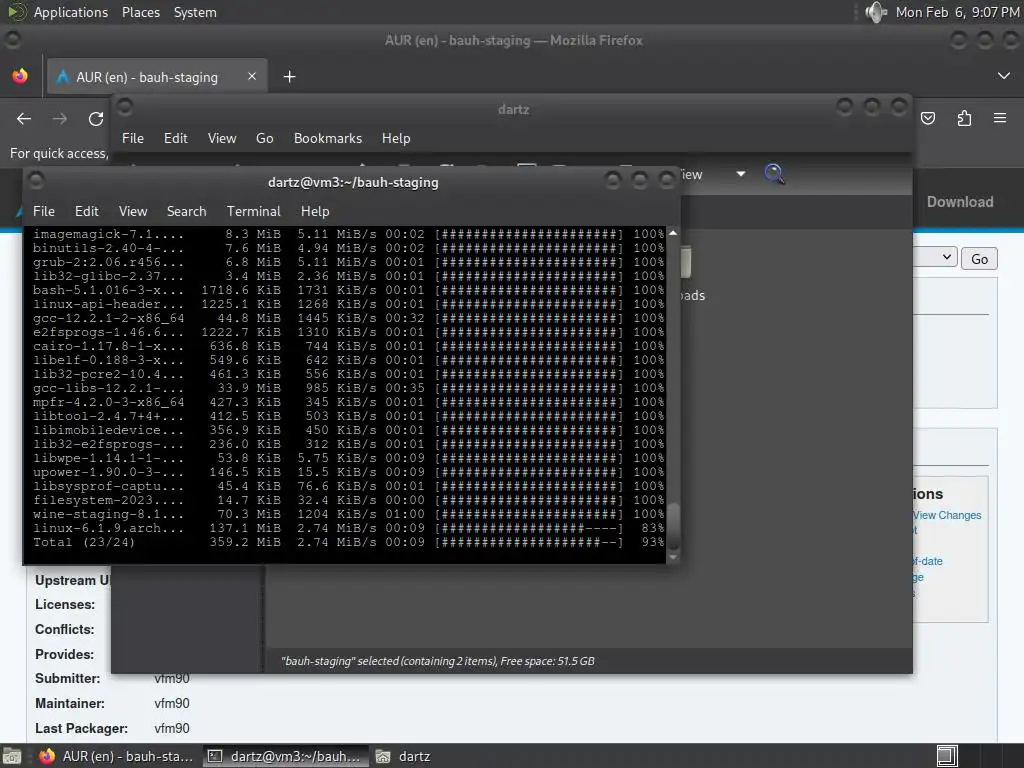Click the Last Packager vfm90 link
Viewport: 1024px width, 768px height.
(172, 728)
